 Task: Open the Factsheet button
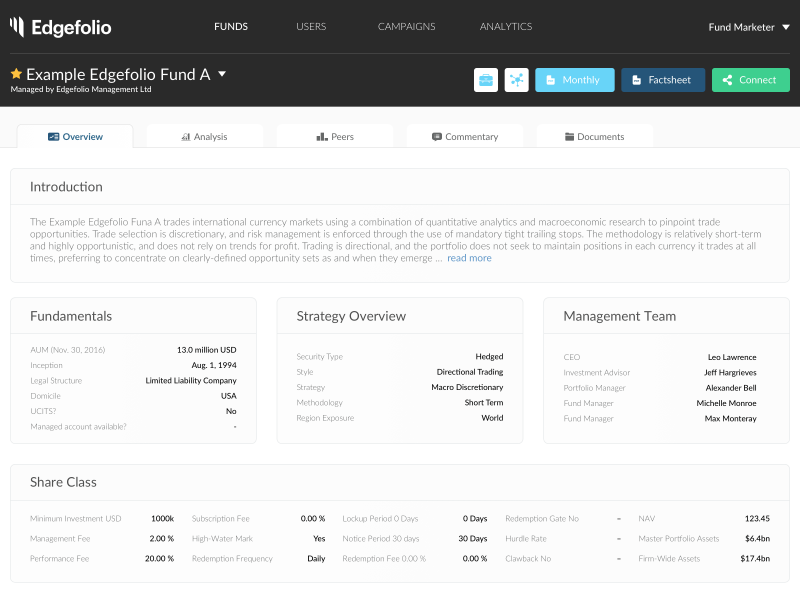663,80
